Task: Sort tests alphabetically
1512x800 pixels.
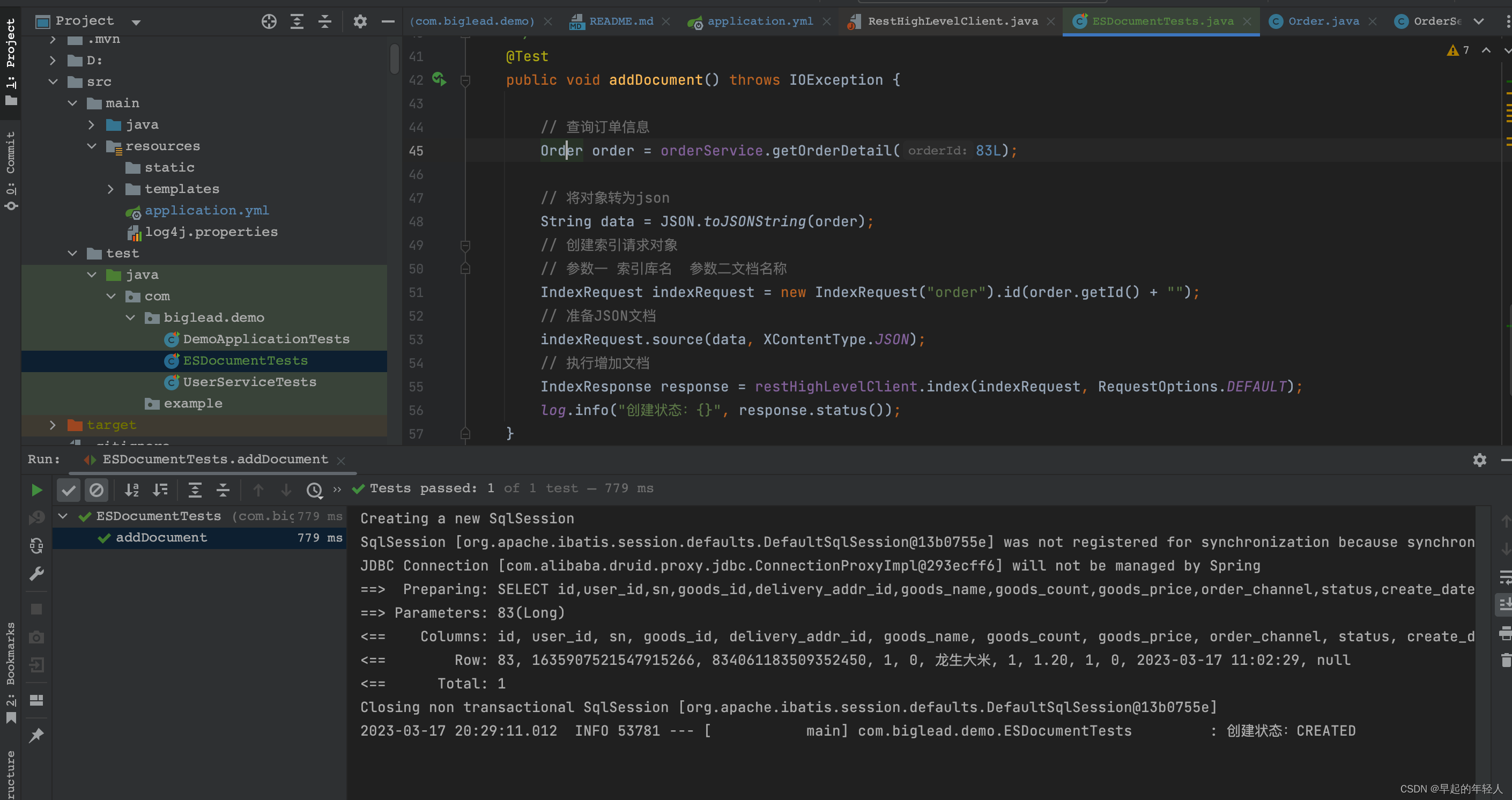Action: click(132, 490)
